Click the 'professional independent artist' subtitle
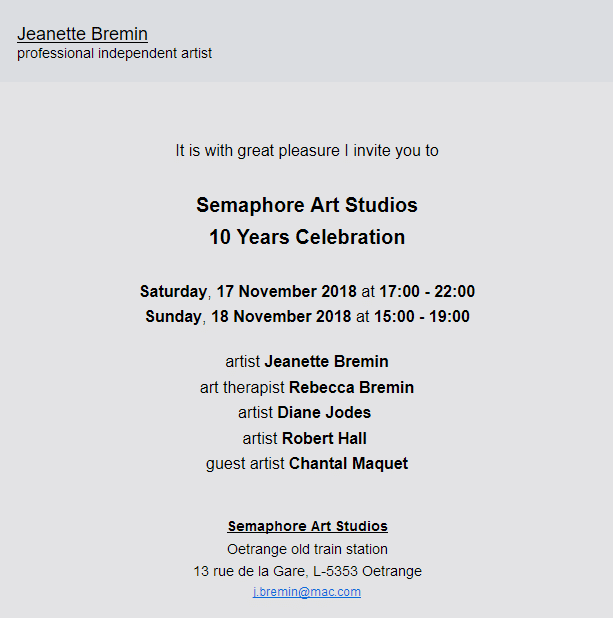Image resolution: width=613 pixels, height=618 pixels. pos(114,53)
